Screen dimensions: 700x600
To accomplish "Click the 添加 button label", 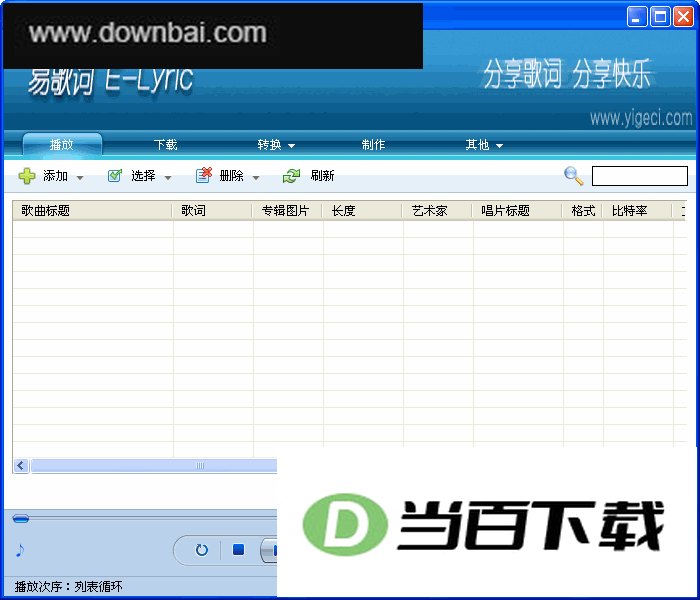I will click(55, 176).
